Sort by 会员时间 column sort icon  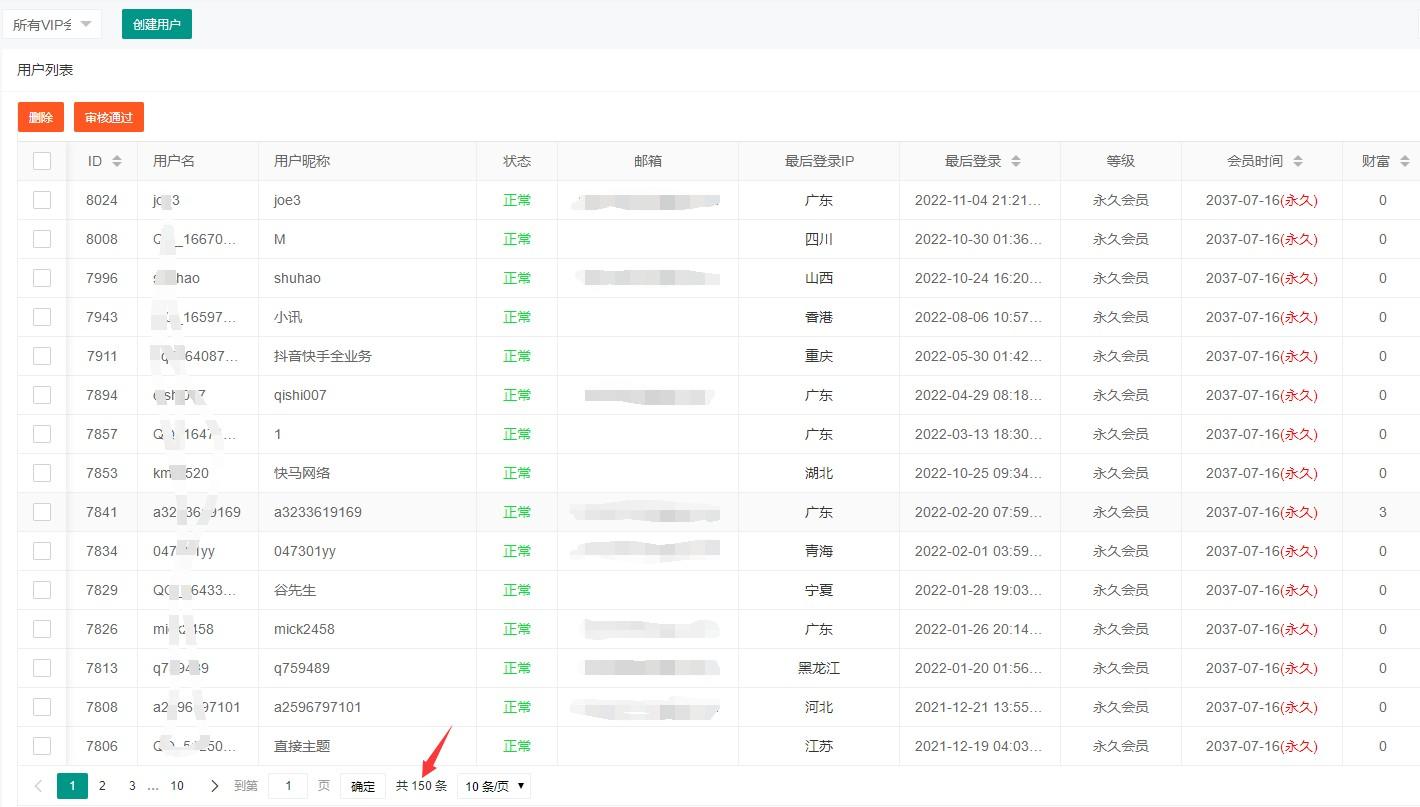(x=1298, y=161)
